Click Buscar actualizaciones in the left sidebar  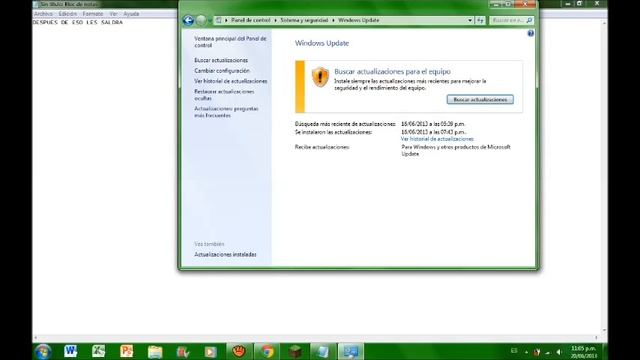point(221,60)
